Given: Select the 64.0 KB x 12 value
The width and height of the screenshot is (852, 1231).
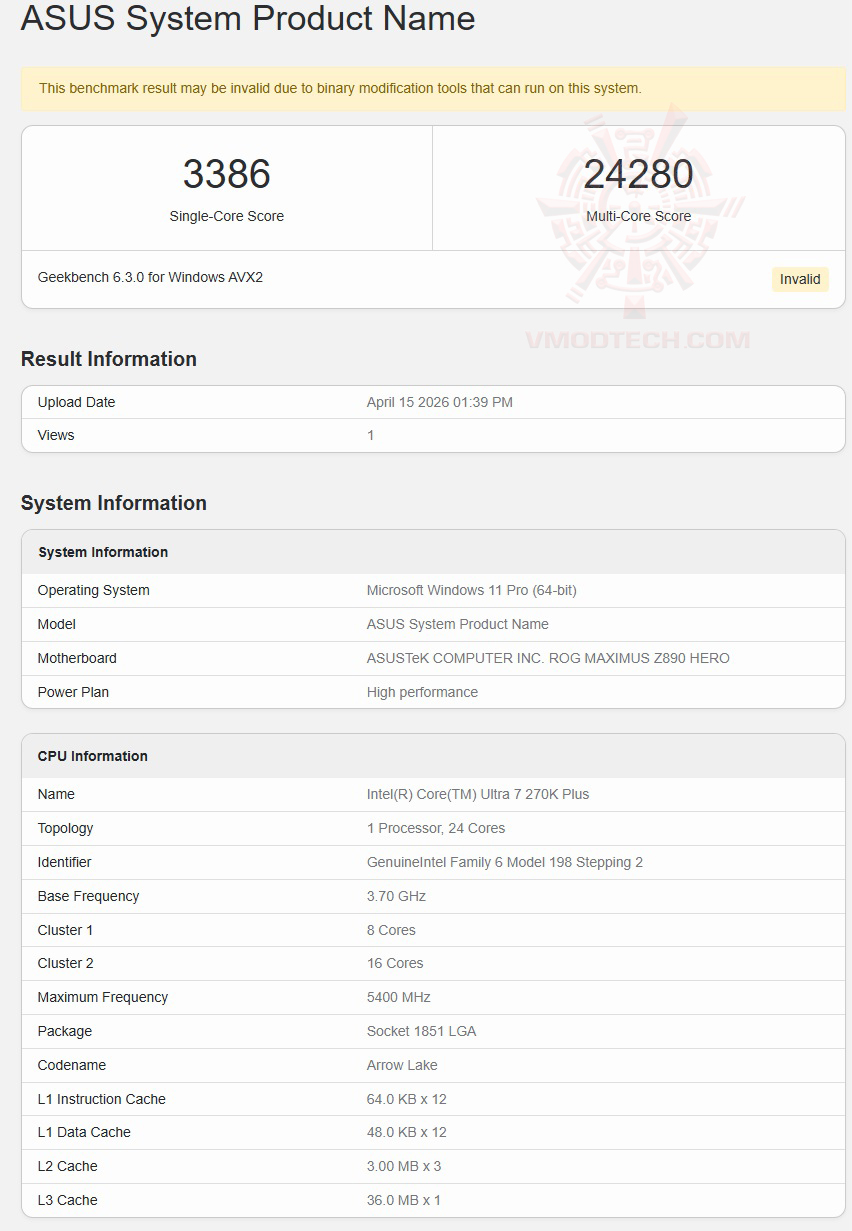Looking at the screenshot, I should tap(407, 1099).
